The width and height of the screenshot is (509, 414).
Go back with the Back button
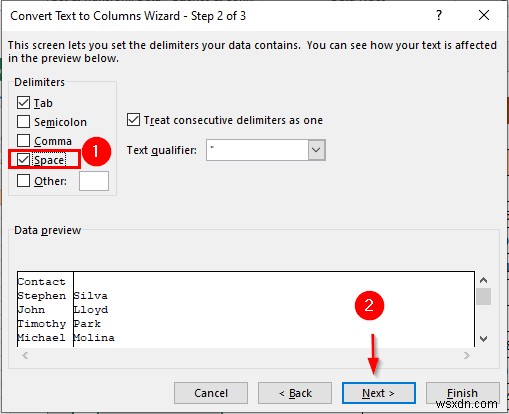[295, 393]
